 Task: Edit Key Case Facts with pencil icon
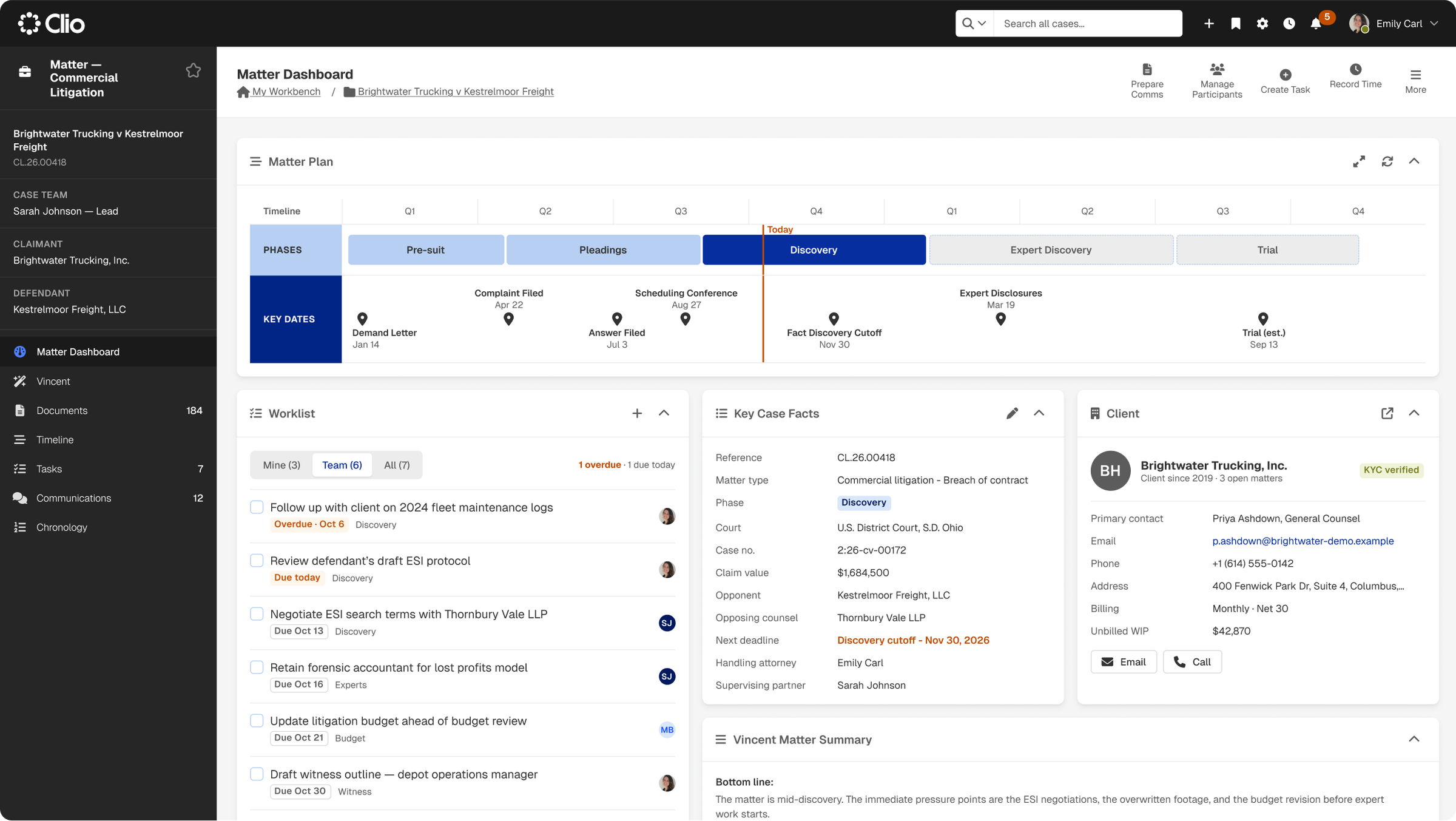click(1012, 413)
